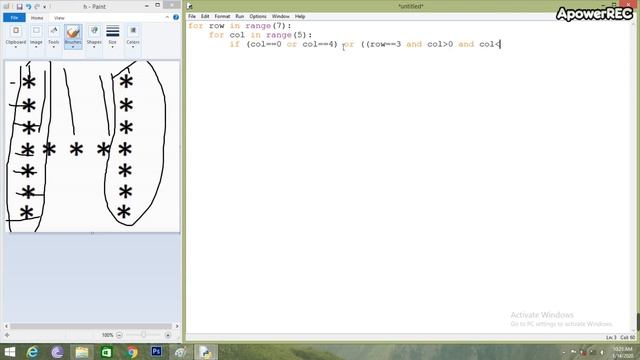Open the Run menu in the IDLE editor
This screenshot has width=640, height=360.
click(x=240, y=16)
